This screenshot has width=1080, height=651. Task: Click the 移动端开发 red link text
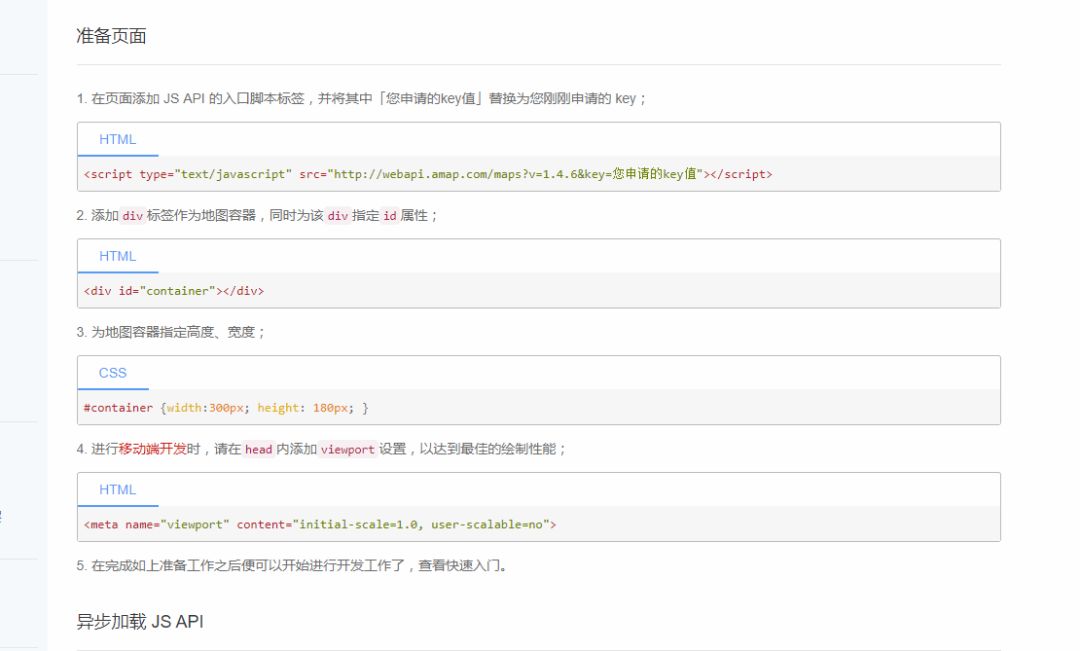click(x=152, y=449)
